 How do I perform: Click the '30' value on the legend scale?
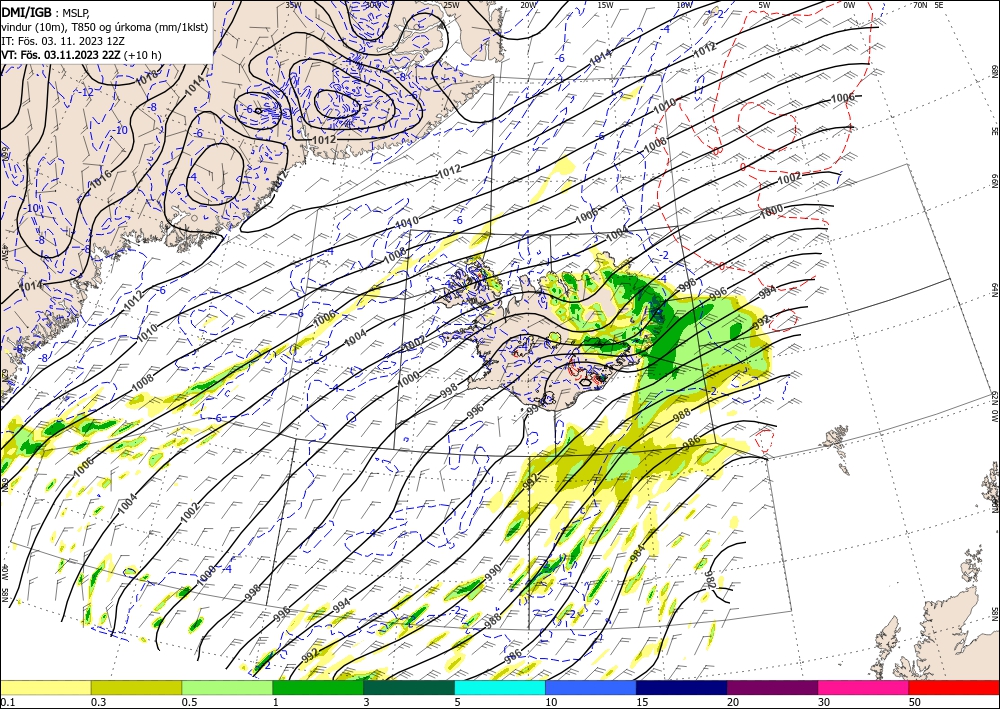coord(824,702)
